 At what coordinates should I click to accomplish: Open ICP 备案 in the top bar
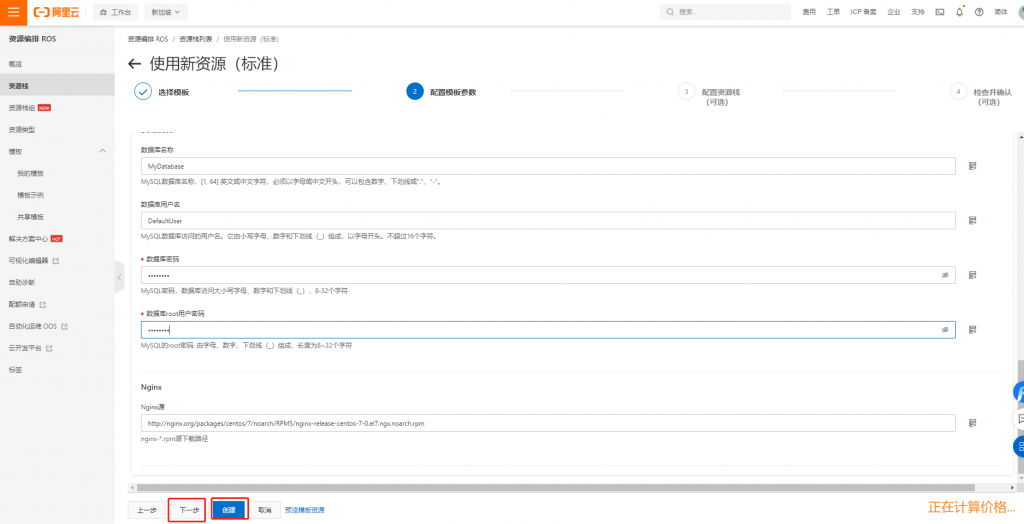point(863,12)
